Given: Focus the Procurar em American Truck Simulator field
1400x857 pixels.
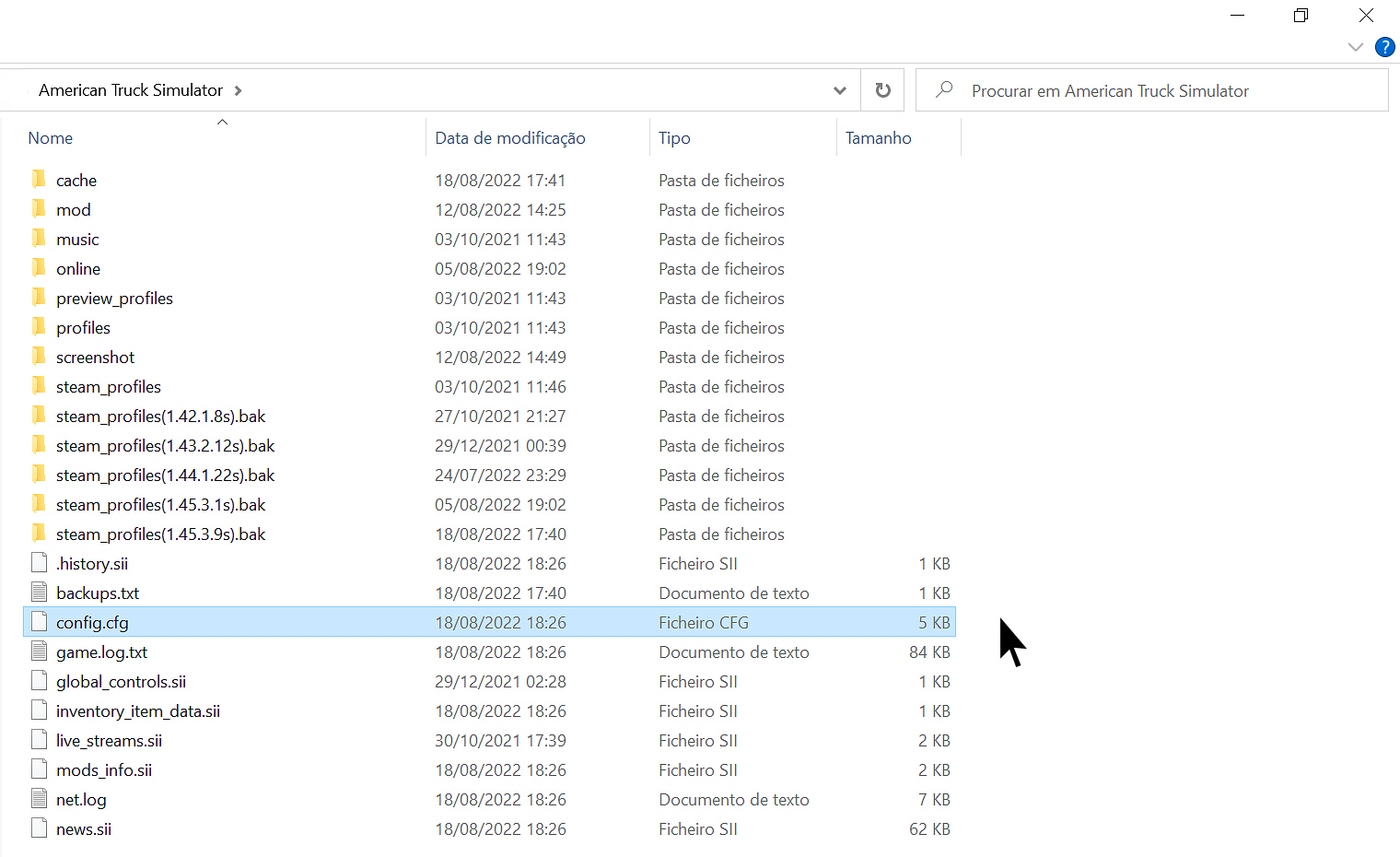Looking at the screenshot, I should pos(1152,90).
